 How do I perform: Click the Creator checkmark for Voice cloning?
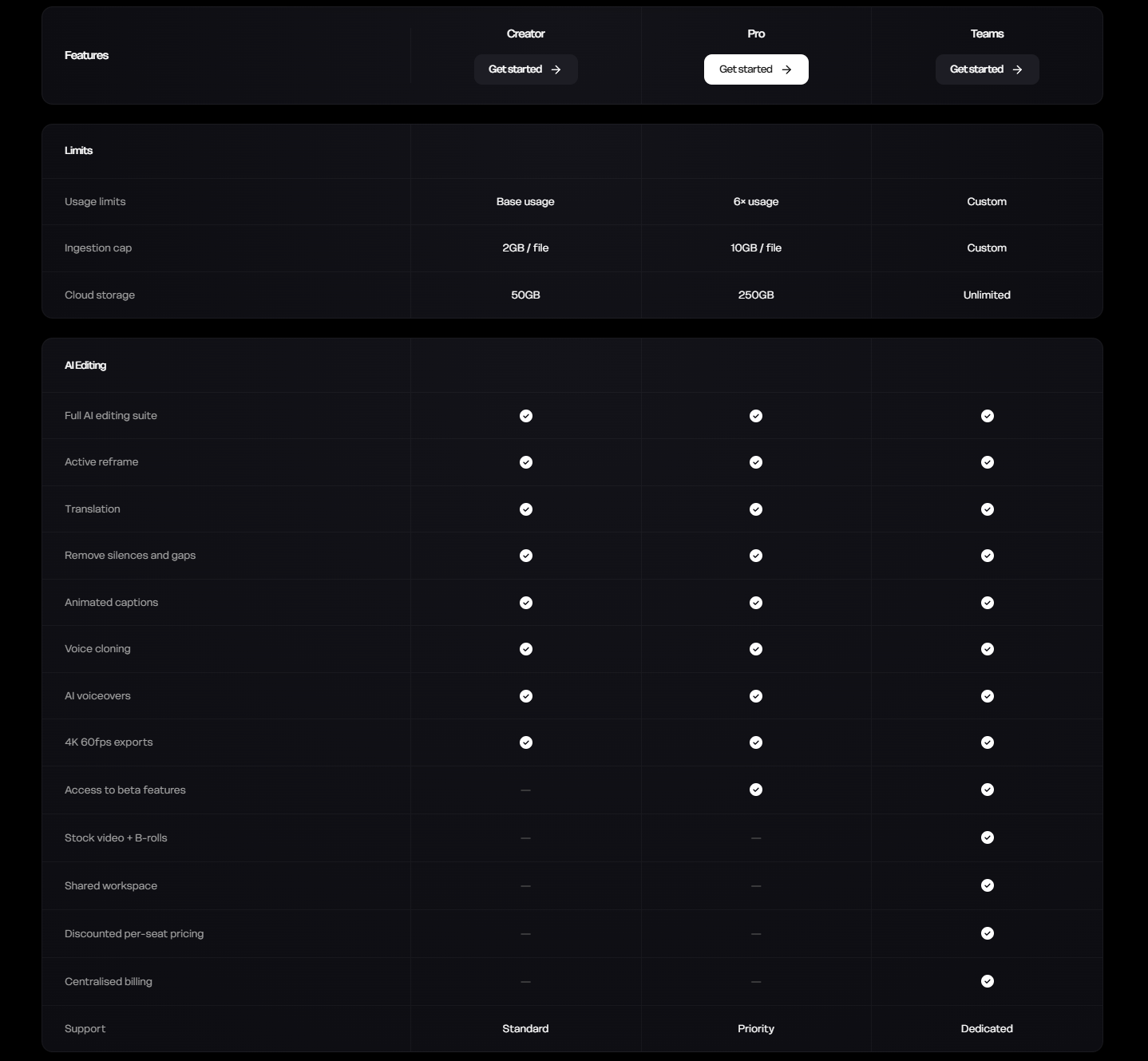tap(526, 649)
